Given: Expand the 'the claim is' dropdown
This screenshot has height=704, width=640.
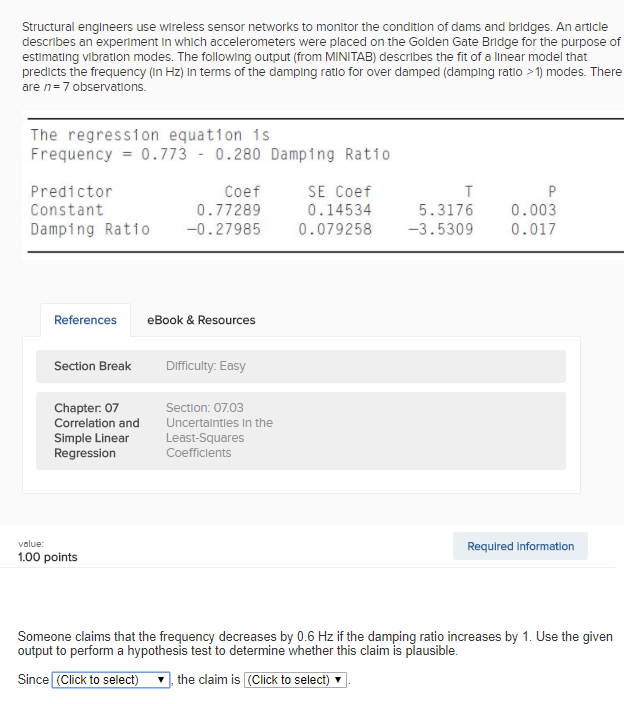Looking at the screenshot, I should [296, 680].
